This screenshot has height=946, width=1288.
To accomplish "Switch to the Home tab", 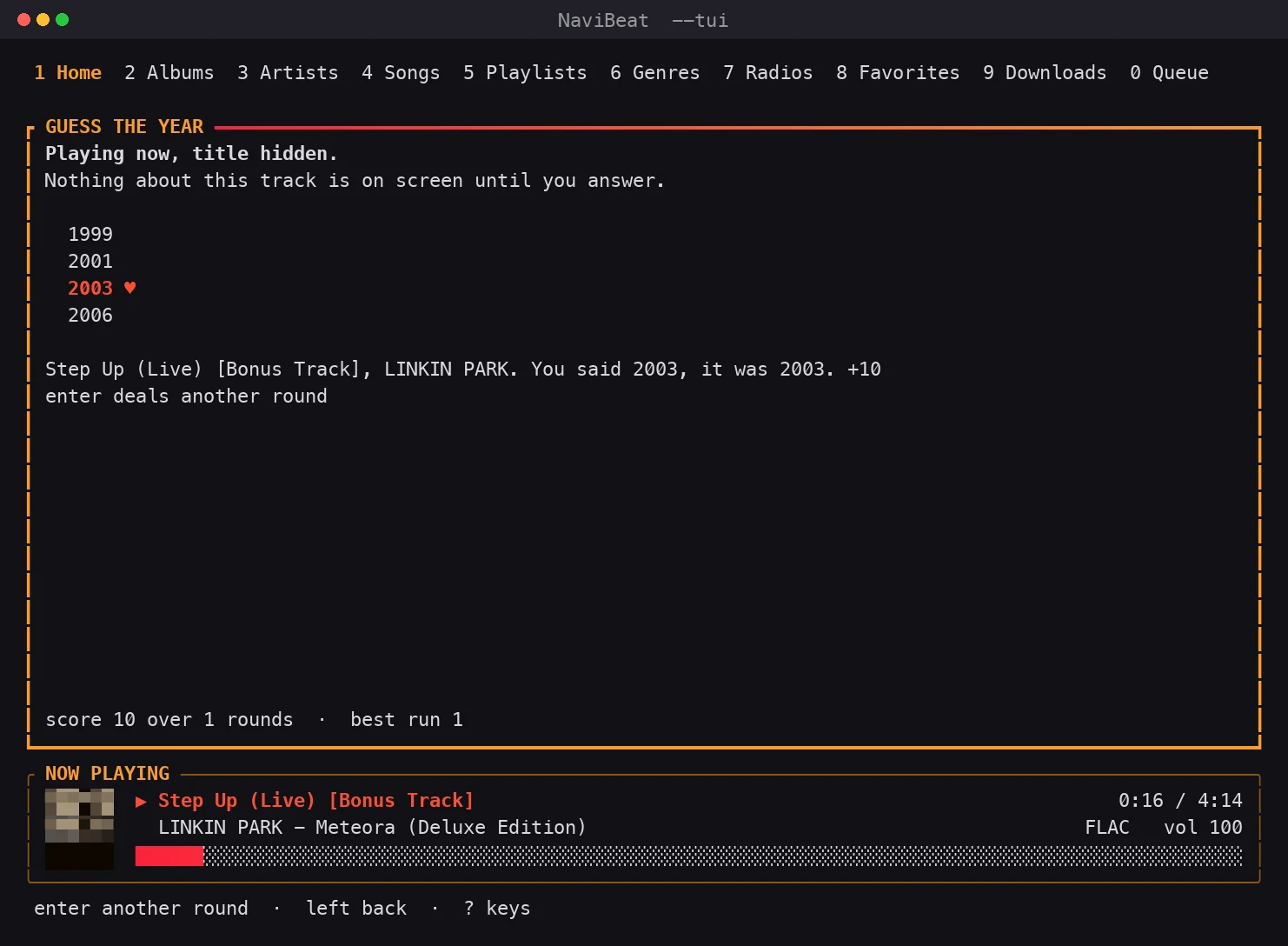I will tap(68, 73).
